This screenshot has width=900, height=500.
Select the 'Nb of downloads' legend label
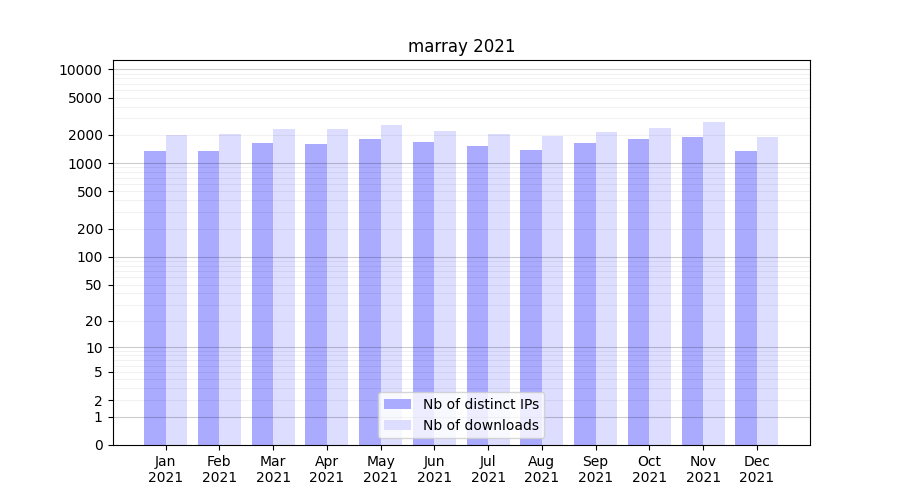click(x=480, y=425)
